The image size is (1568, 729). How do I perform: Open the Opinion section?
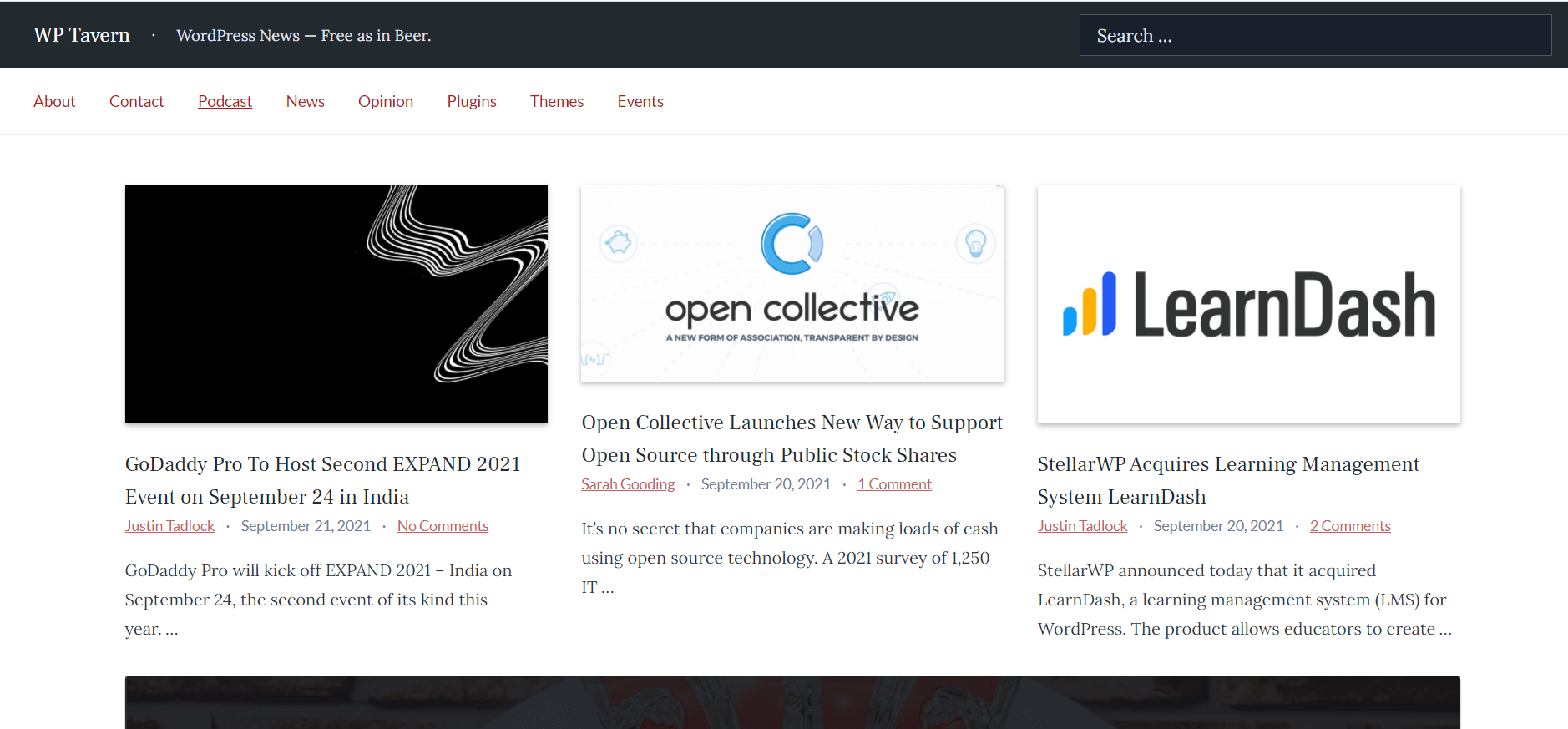click(386, 101)
